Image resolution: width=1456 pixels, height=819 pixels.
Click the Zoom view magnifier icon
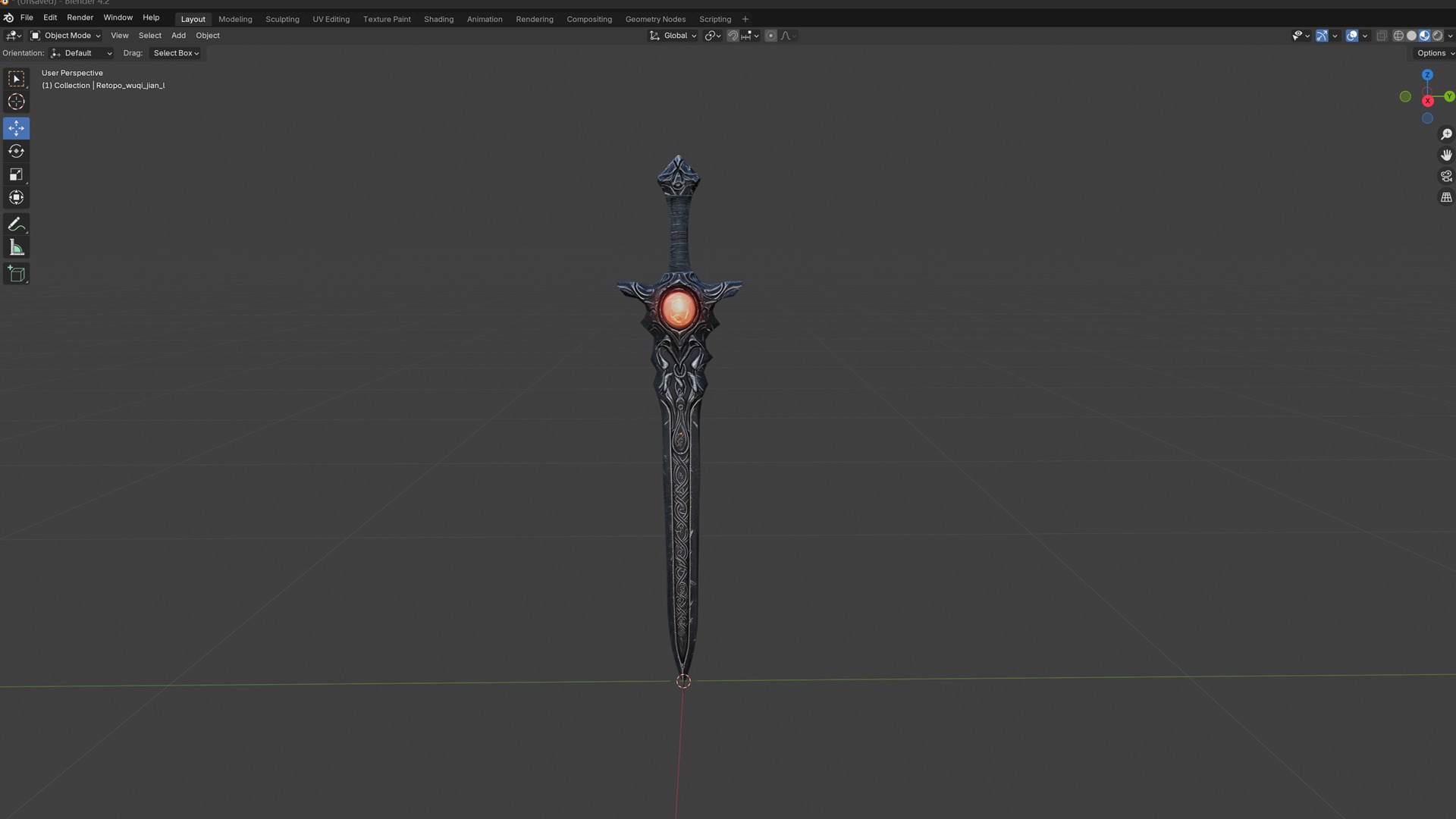[x=1446, y=134]
